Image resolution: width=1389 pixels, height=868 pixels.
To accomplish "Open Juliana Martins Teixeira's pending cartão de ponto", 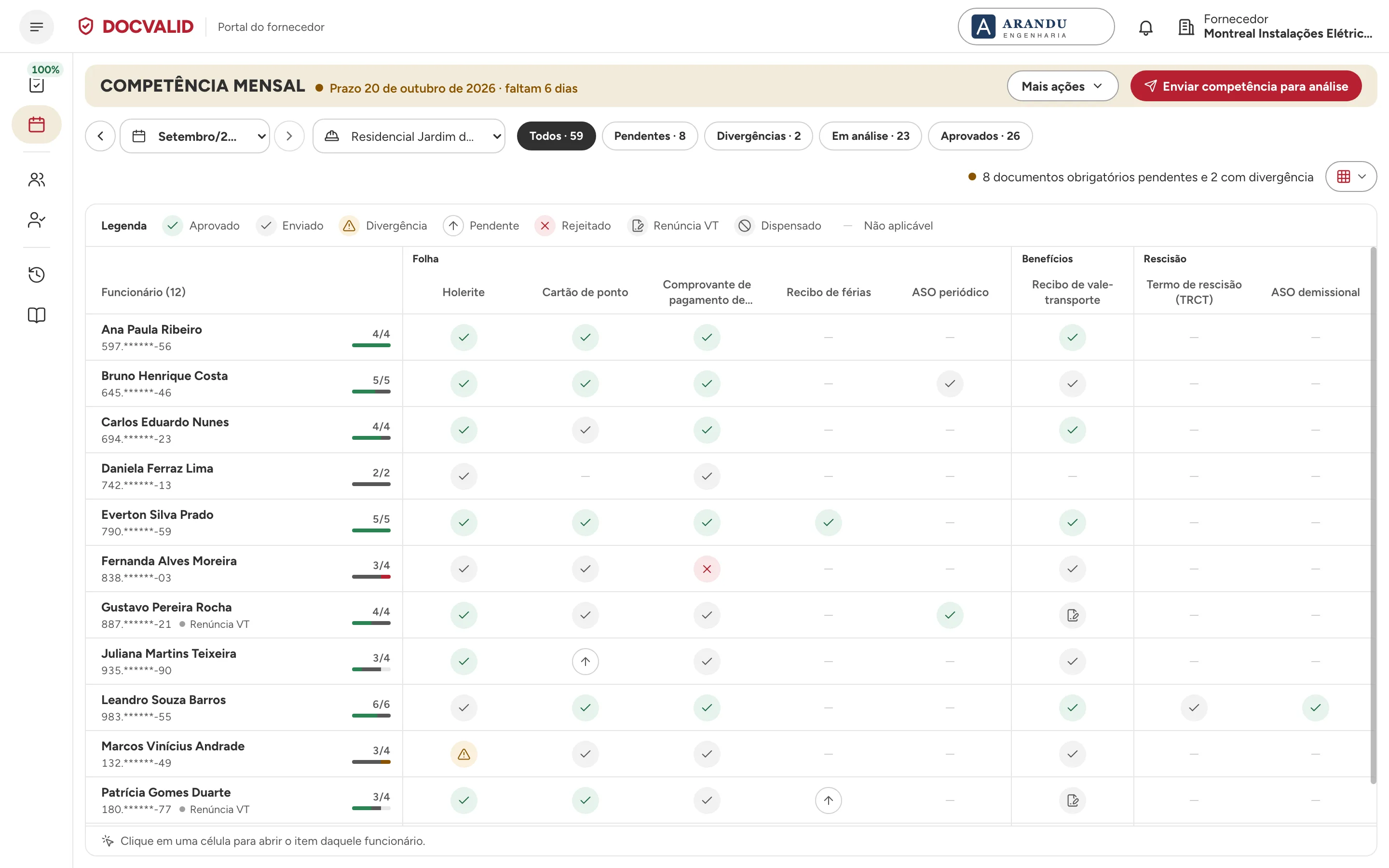I will click(x=585, y=661).
